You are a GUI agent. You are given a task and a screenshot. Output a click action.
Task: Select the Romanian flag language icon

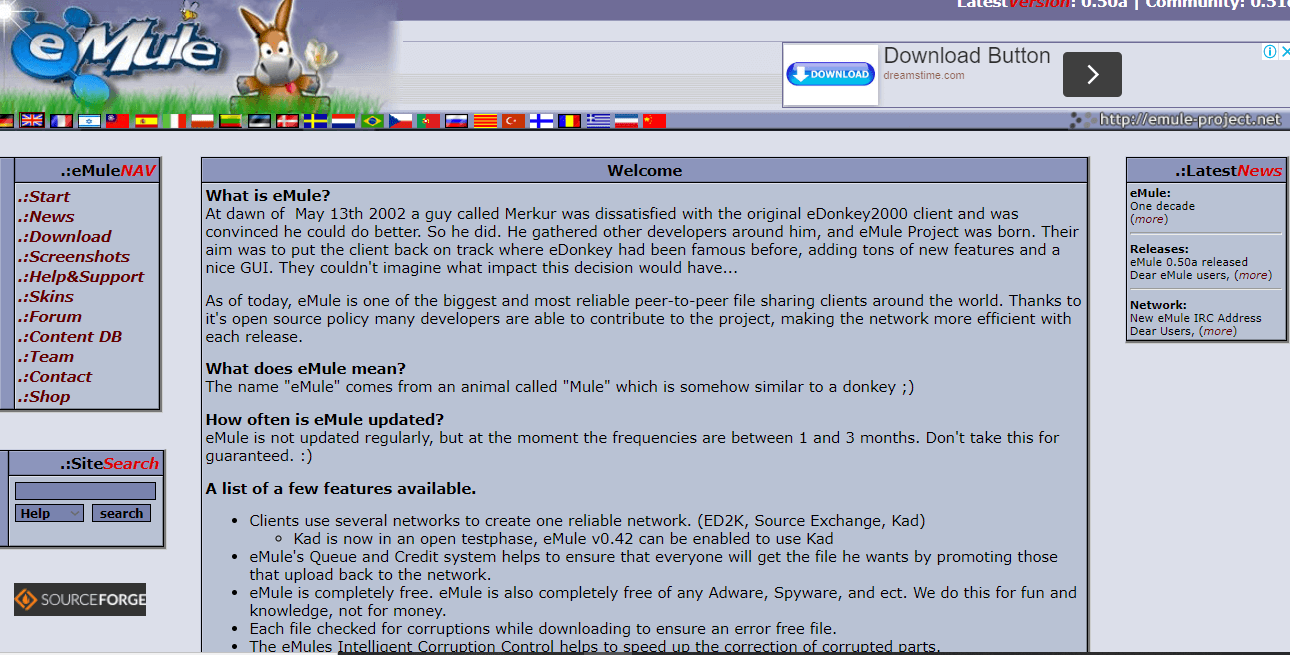coord(569,120)
